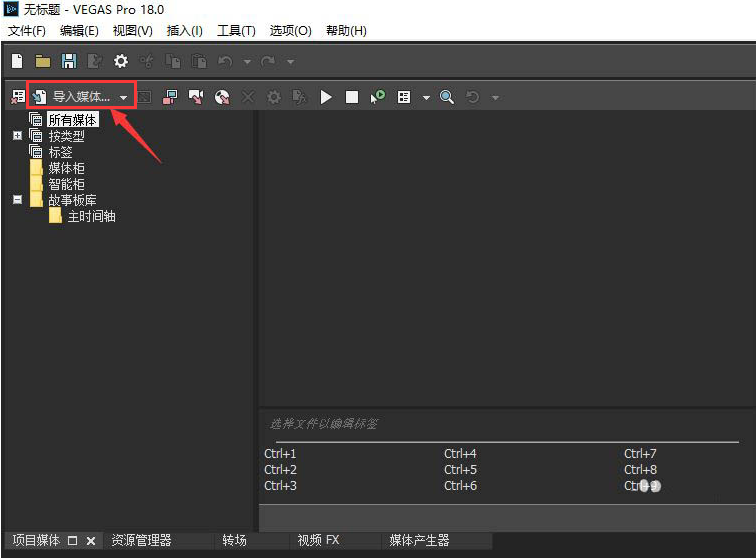The width and height of the screenshot is (756, 558).
Task: Click the grayed rotate arrow icon in media toolbar
Action: (472, 97)
